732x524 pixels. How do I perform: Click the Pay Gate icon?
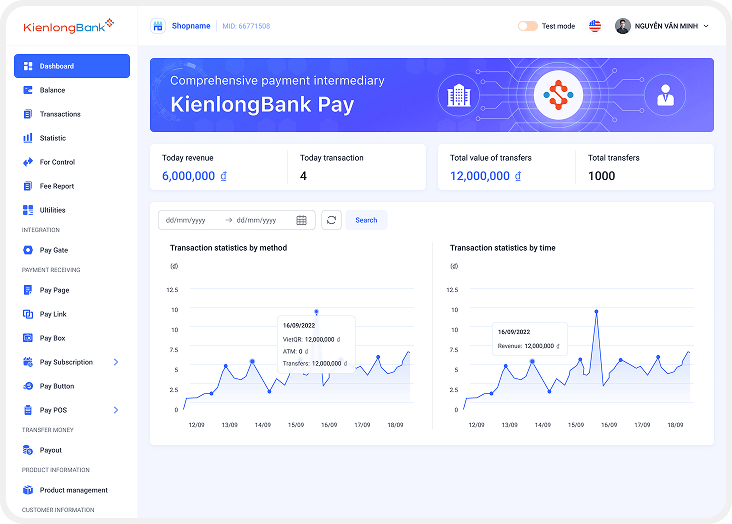point(28,250)
